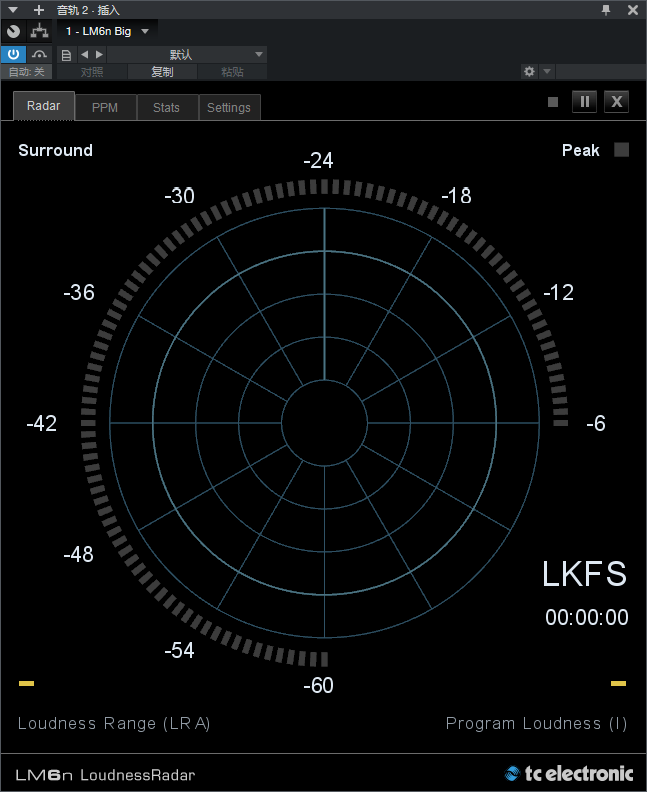
Task: Open the routing/sidechain icon
Action: click(39, 31)
